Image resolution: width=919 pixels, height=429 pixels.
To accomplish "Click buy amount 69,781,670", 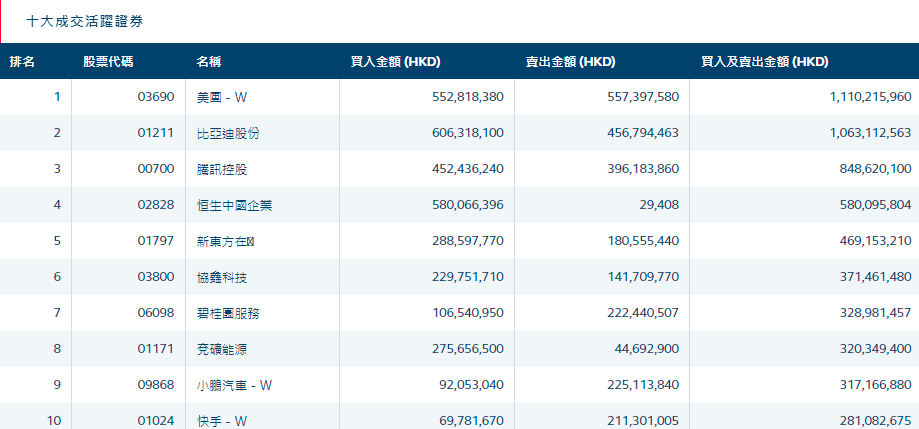I will pyautogui.click(x=471, y=421).
